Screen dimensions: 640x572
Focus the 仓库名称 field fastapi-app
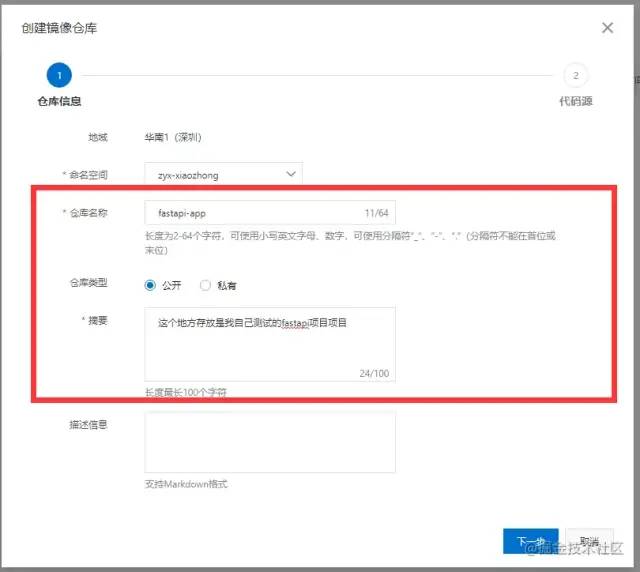270,213
